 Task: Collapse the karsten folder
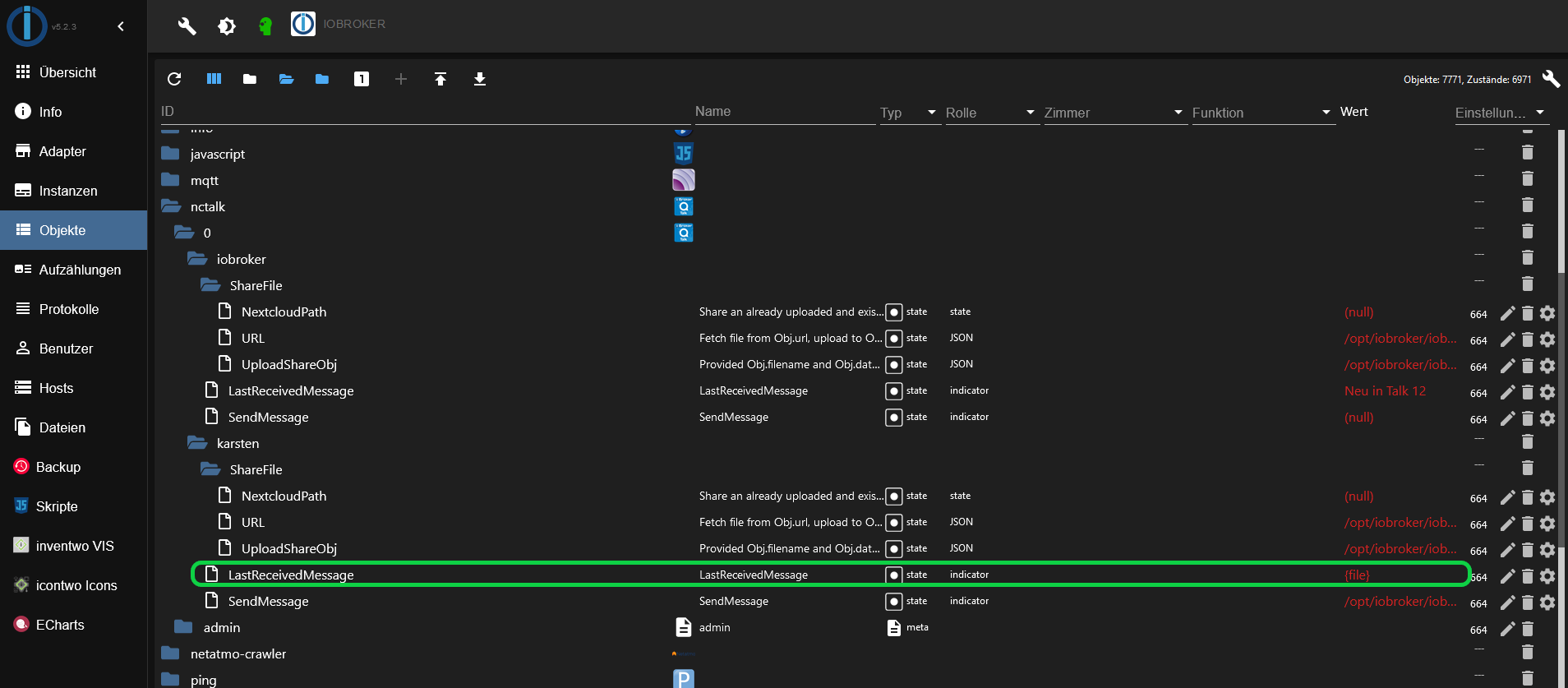coord(197,443)
